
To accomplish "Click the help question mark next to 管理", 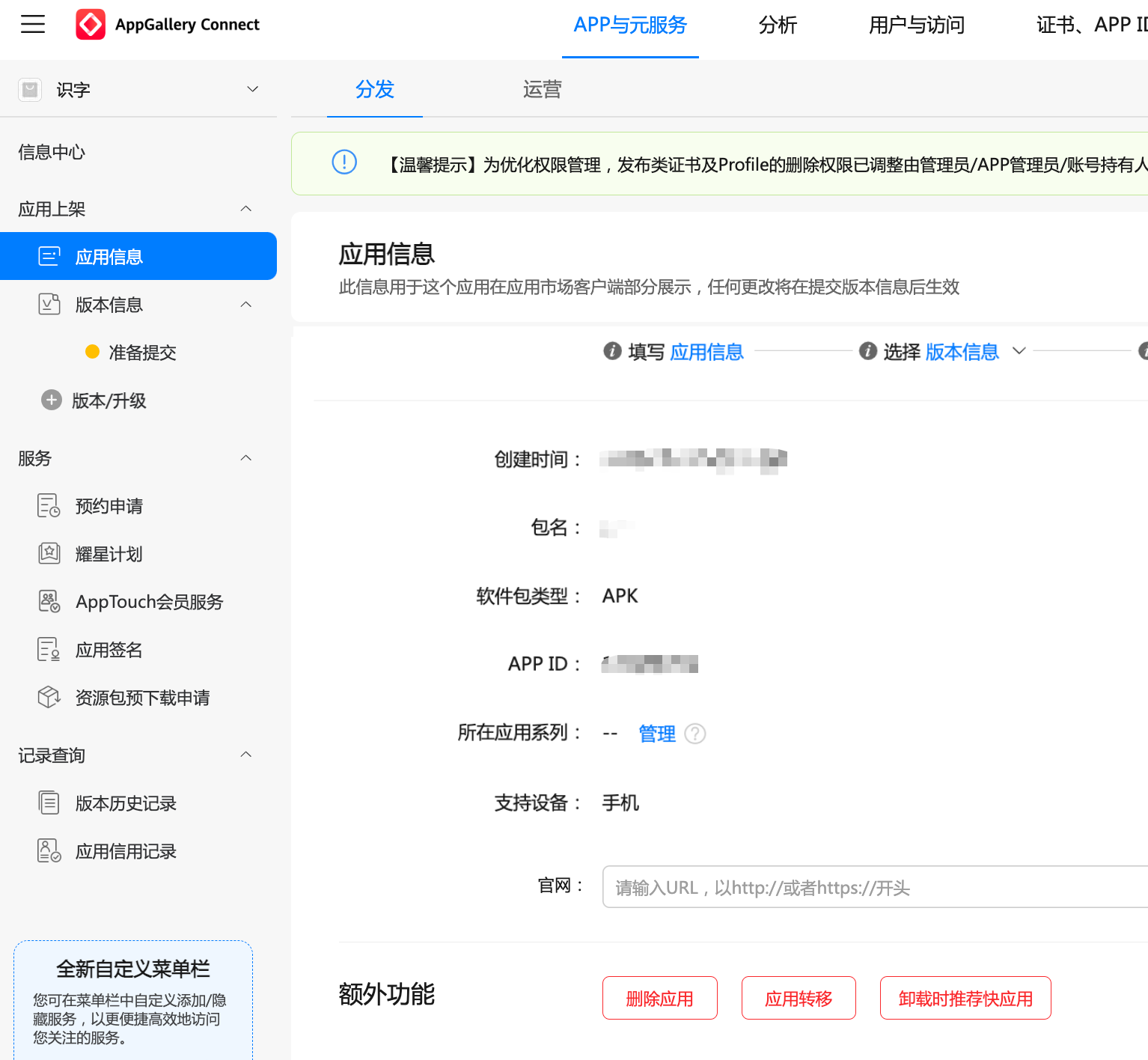I will point(695,734).
